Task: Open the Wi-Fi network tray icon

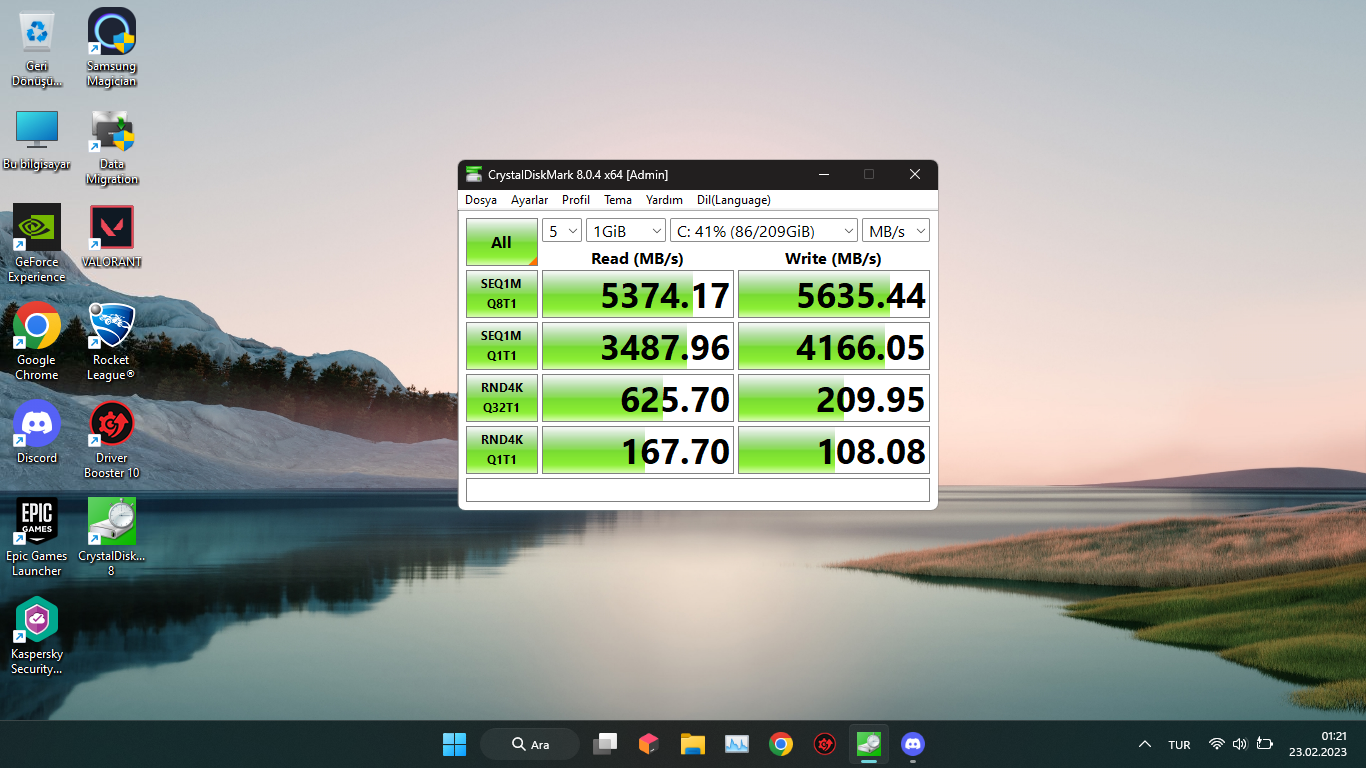Action: tap(1217, 744)
